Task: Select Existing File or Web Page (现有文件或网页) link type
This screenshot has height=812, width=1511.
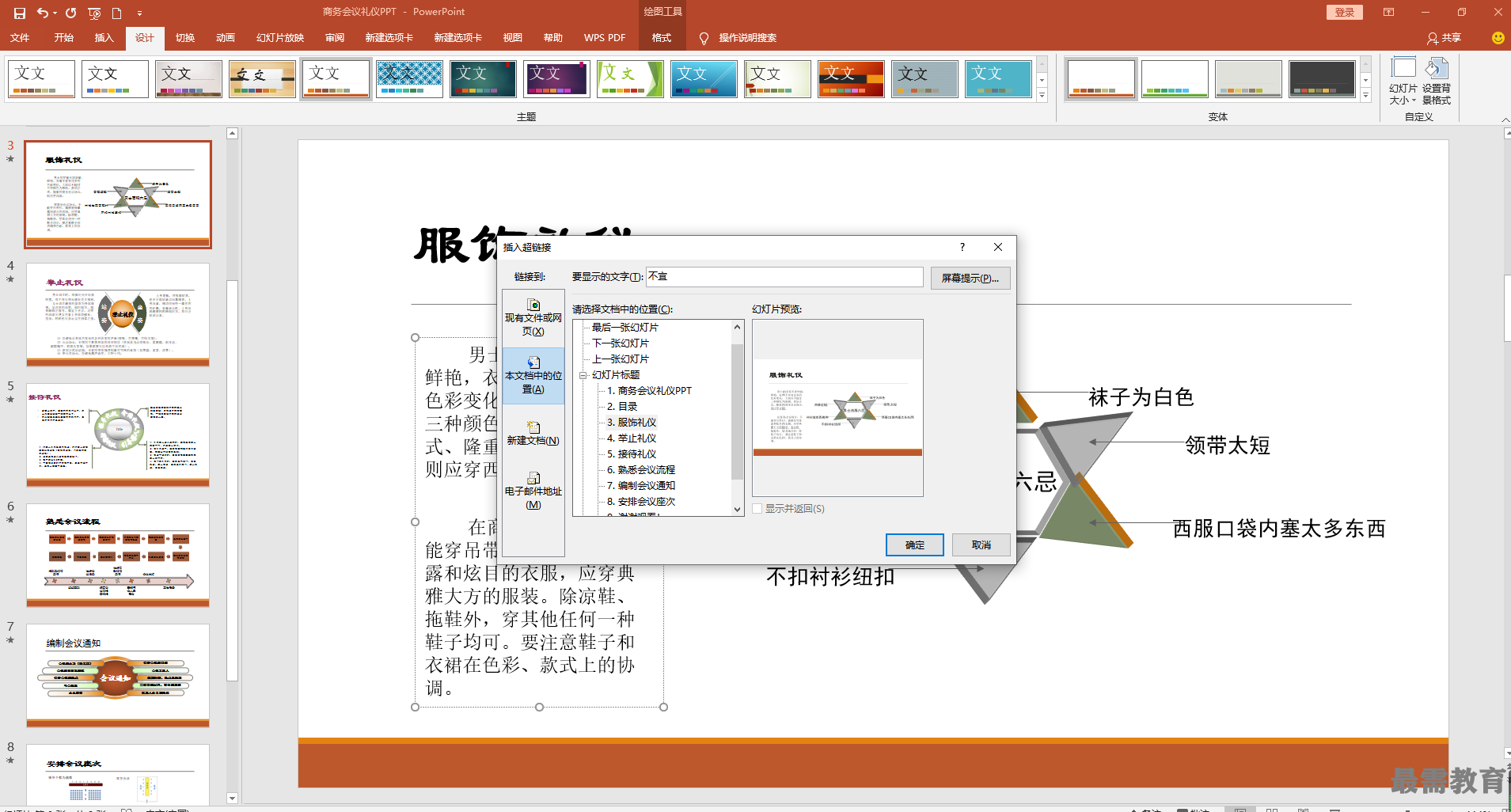Action: click(533, 318)
